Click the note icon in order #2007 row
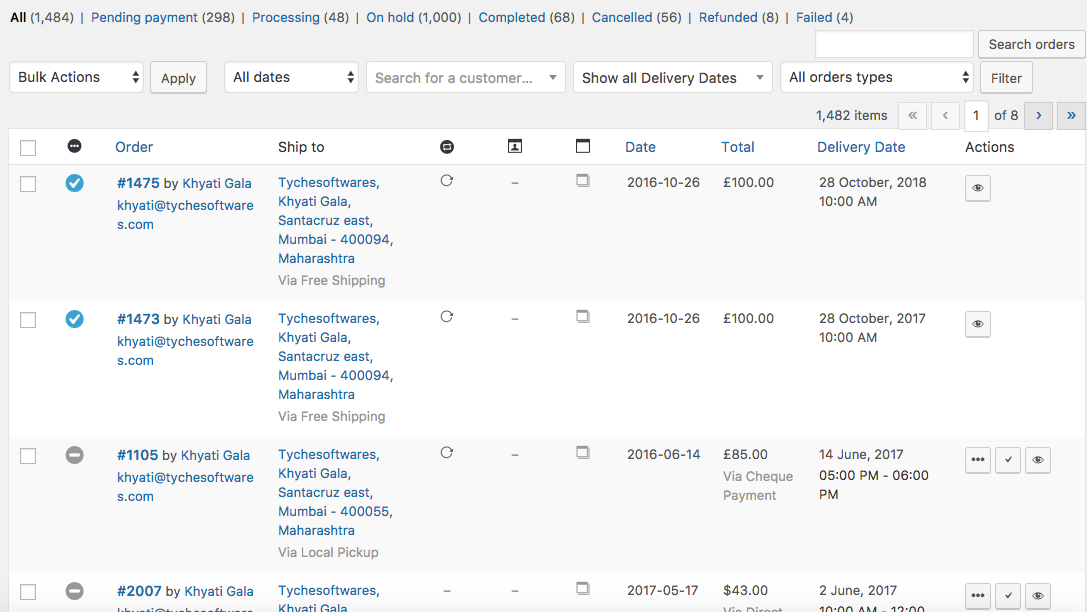Screen dimensions: 1087x612 pos(583,588)
